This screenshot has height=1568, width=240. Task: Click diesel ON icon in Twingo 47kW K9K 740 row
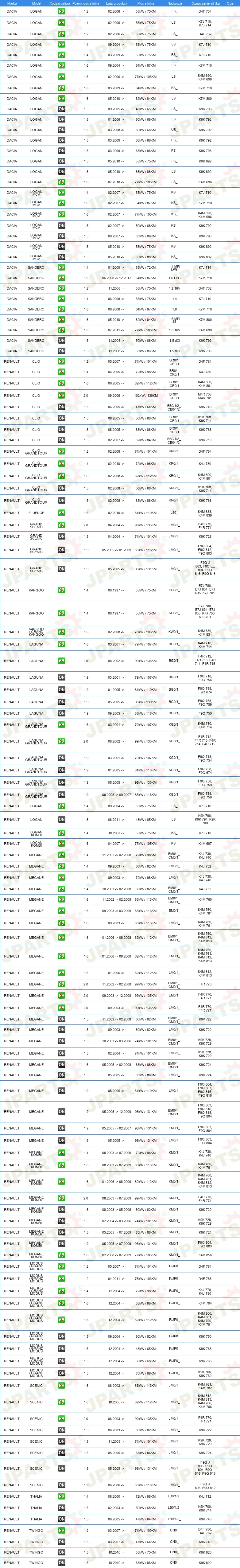pyautogui.click(x=61, y=1543)
